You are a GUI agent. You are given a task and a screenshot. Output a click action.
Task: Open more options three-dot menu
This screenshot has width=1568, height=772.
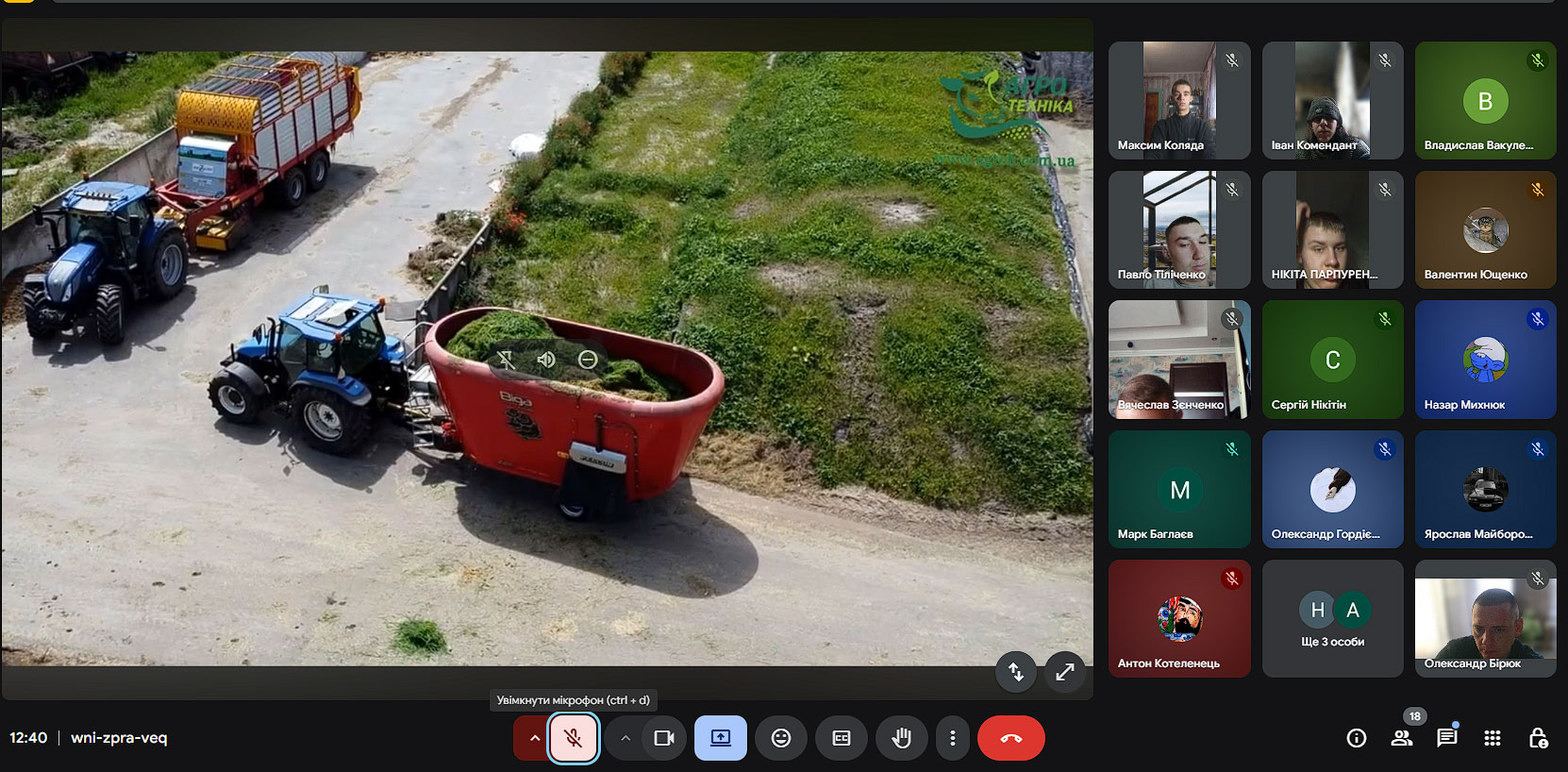tap(952, 738)
